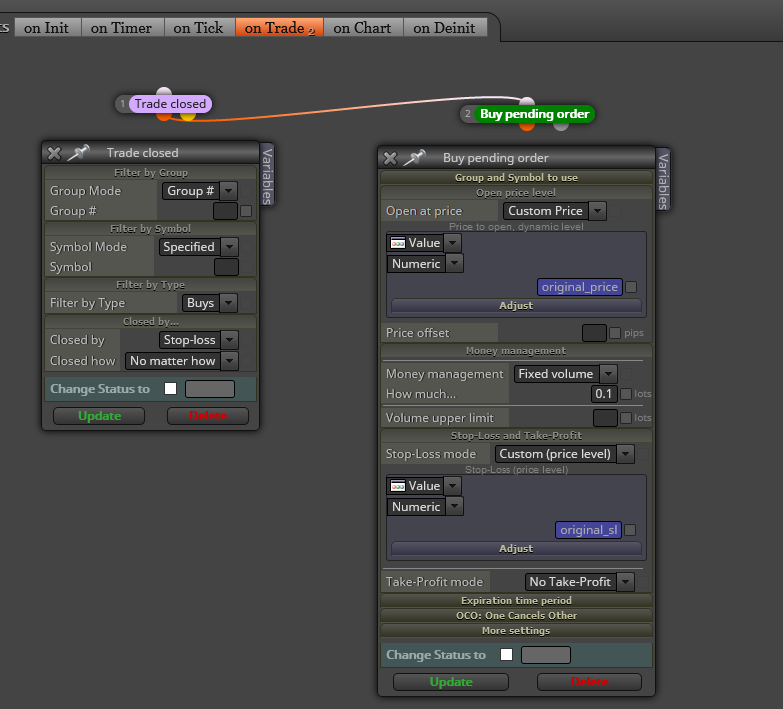Viewport: 783px width, 709px height.
Task: Open the Group Mode dropdown
Action: click(199, 191)
